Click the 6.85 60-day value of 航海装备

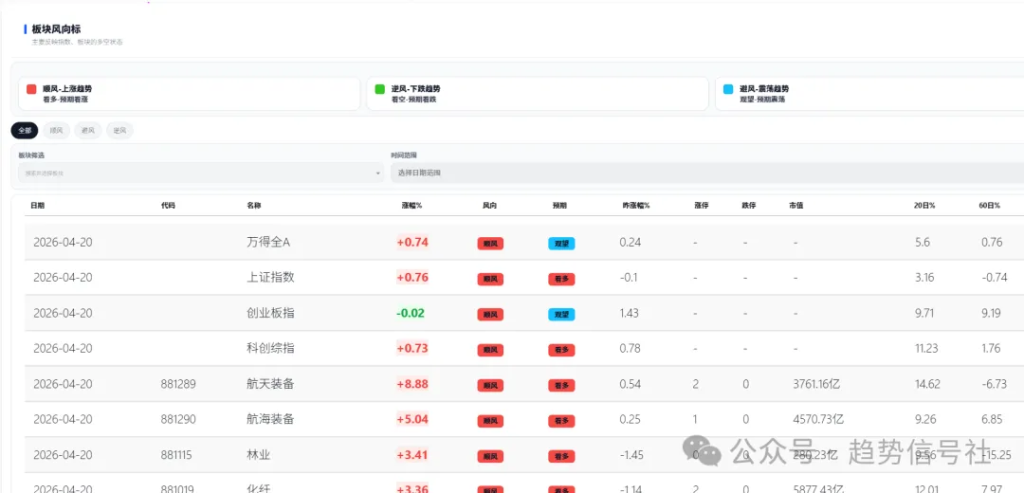[991, 419]
